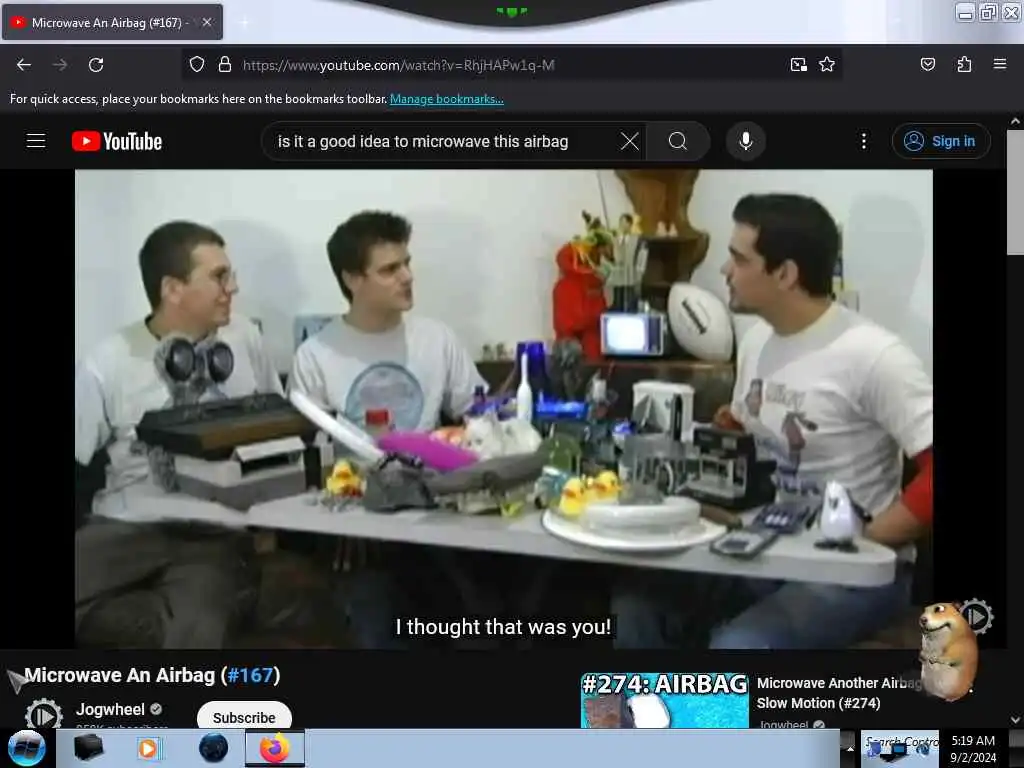
Task: Go to YouTube home via logo
Action: [117, 141]
